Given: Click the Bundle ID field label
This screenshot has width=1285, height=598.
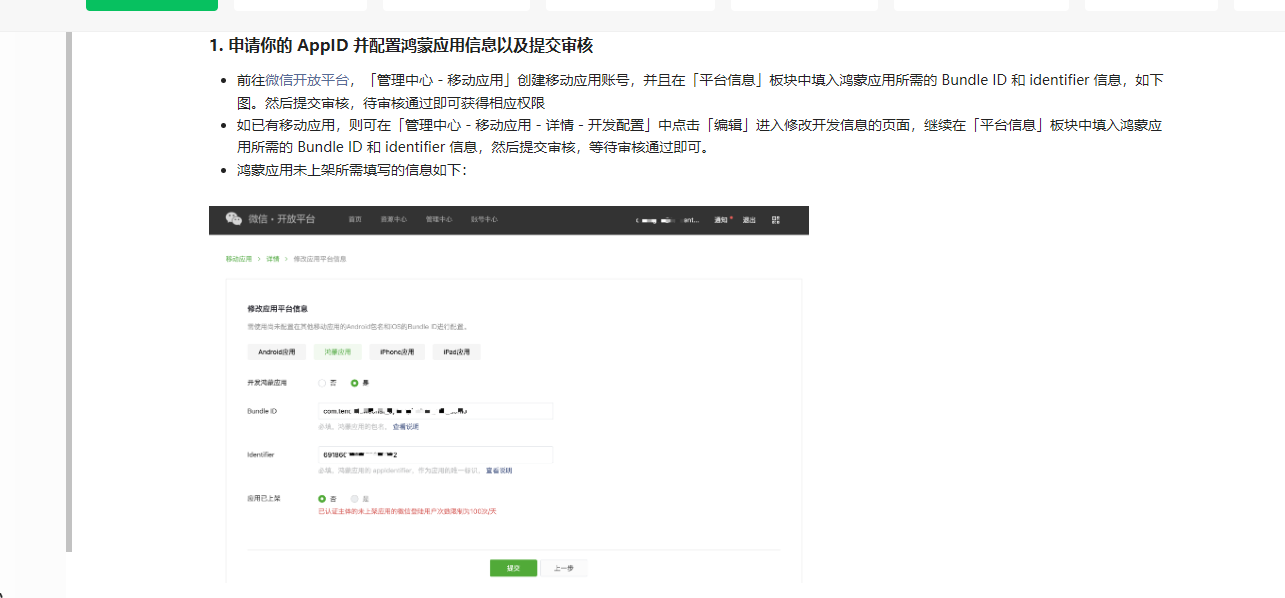Looking at the screenshot, I should (262, 411).
